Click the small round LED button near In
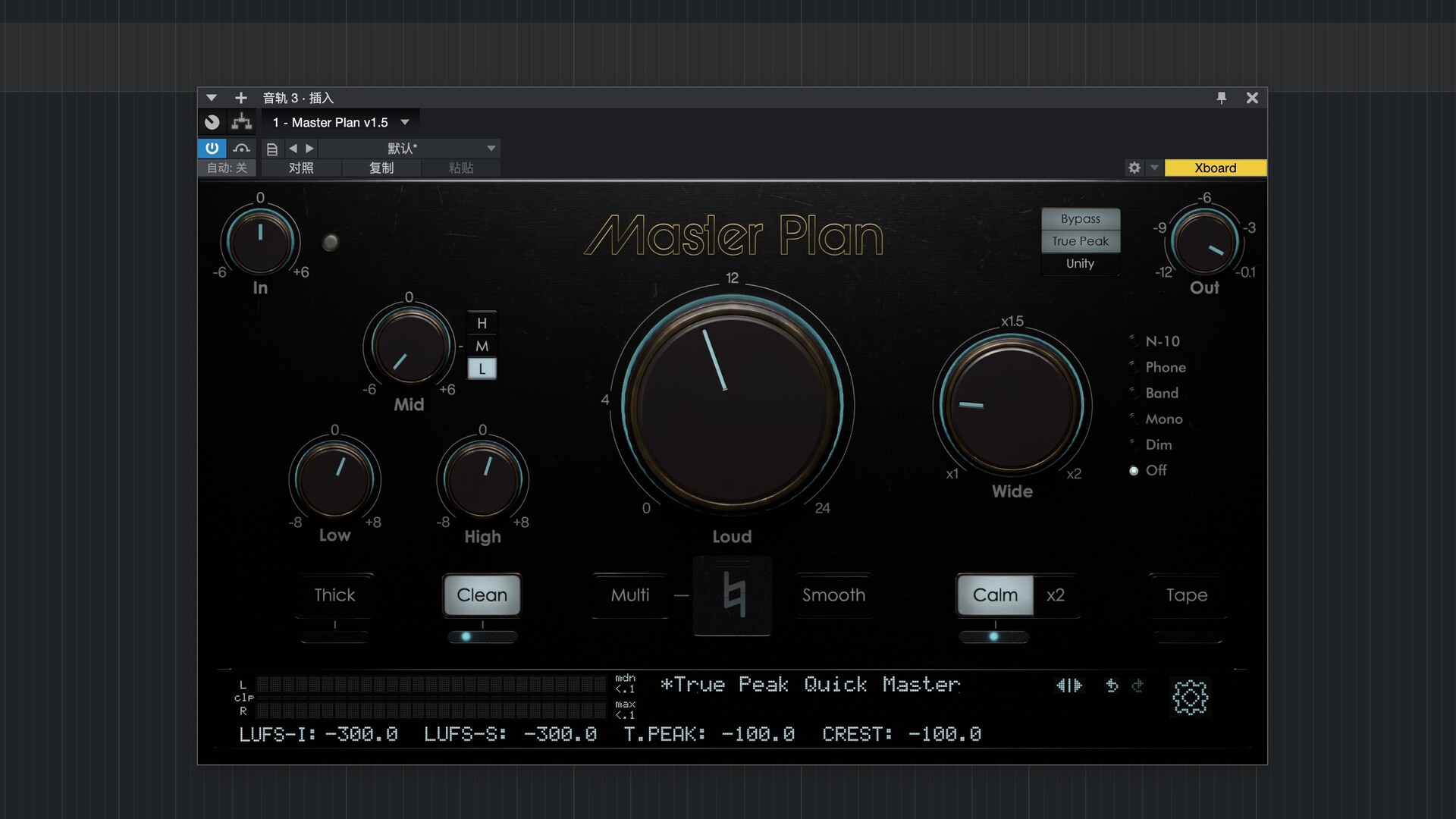This screenshot has height=819, width=1456. click(x=330, y=243)
